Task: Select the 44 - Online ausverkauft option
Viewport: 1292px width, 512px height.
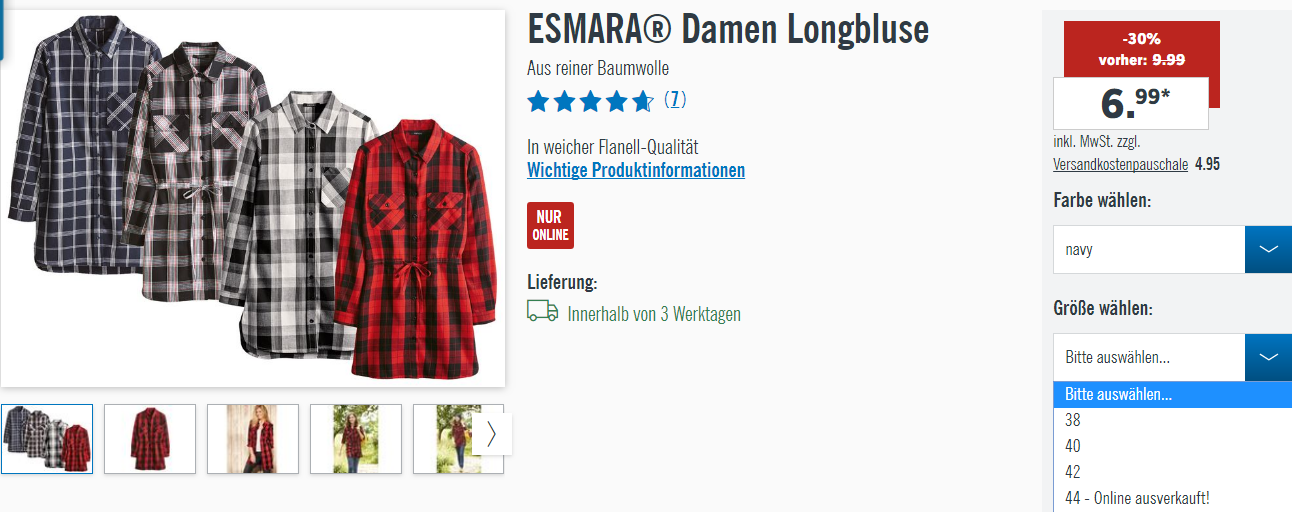Action: coord(1172,498)
